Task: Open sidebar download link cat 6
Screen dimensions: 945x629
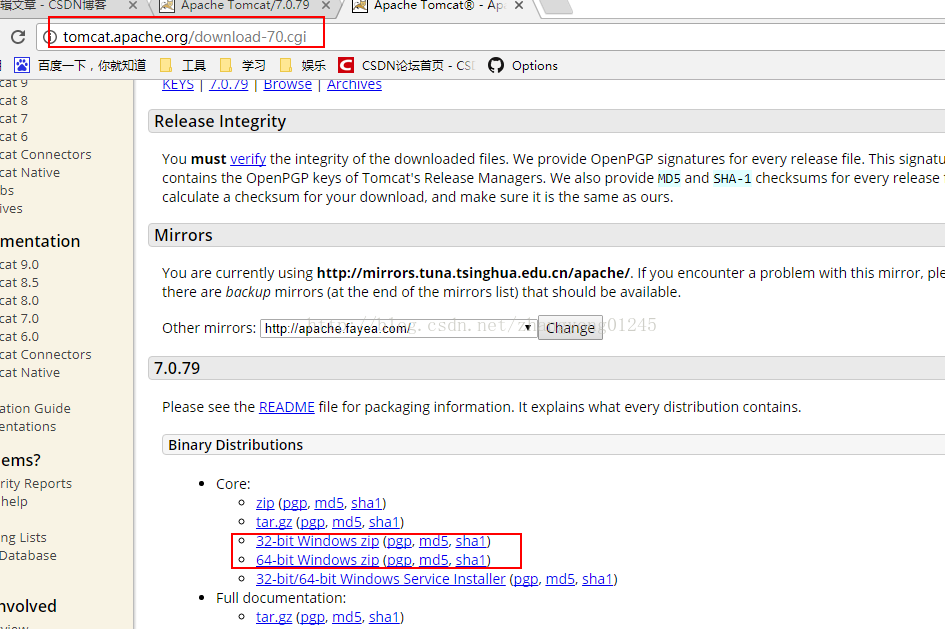Action: point(14,137)
